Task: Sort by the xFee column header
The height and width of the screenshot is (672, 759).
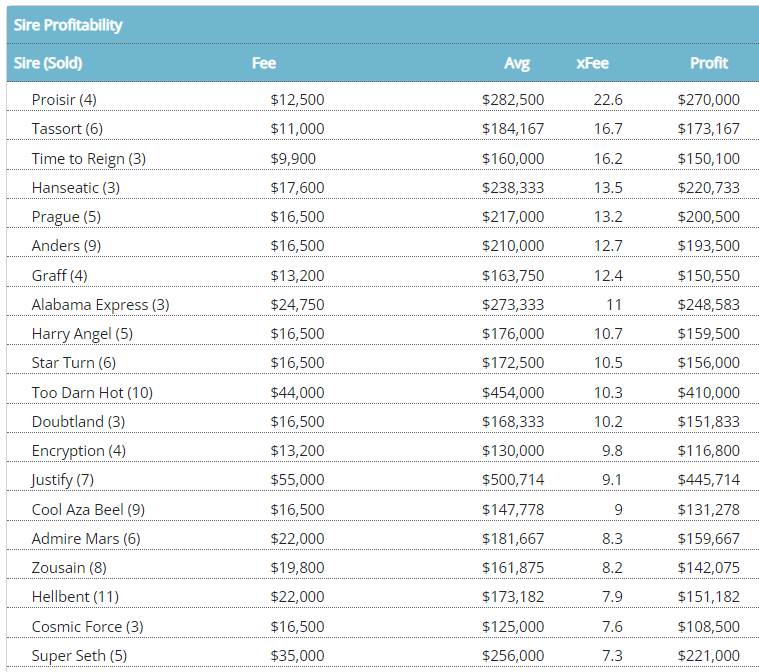Action: click(592, 63)
